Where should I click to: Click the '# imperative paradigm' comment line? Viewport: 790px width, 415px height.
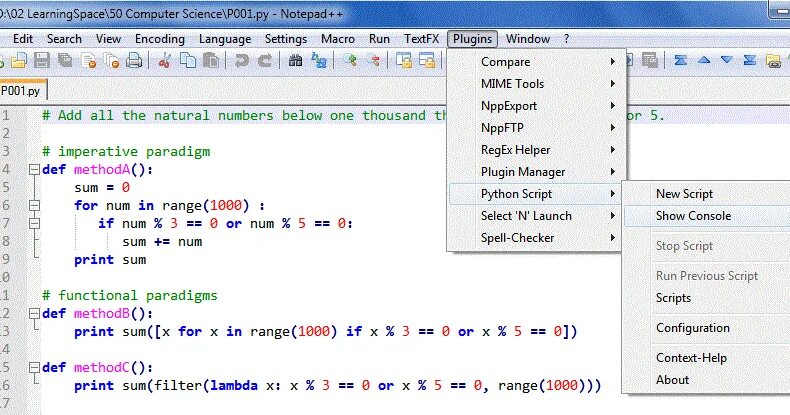click(126, 152)
